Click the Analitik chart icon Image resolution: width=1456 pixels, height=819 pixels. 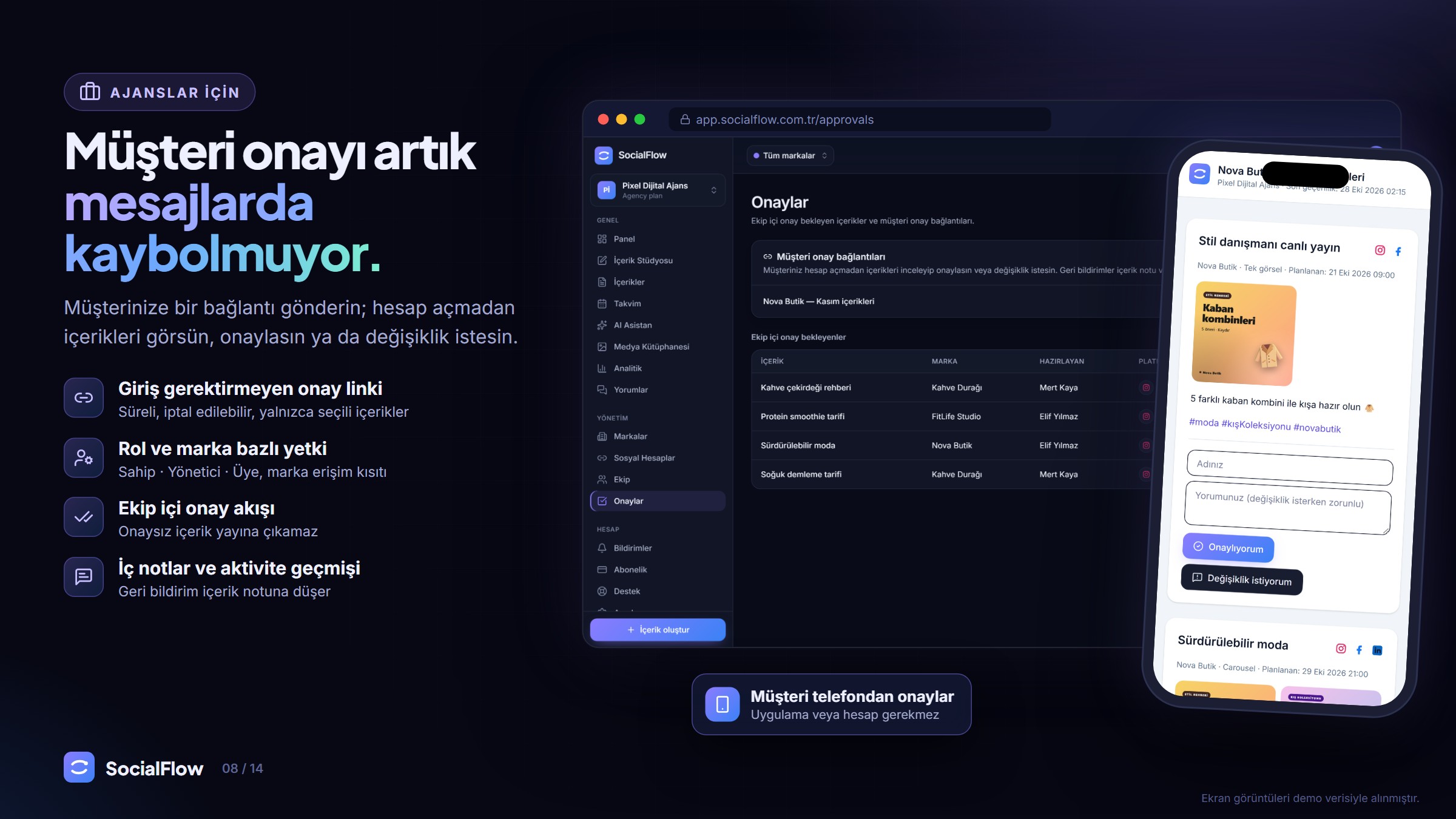602,368
